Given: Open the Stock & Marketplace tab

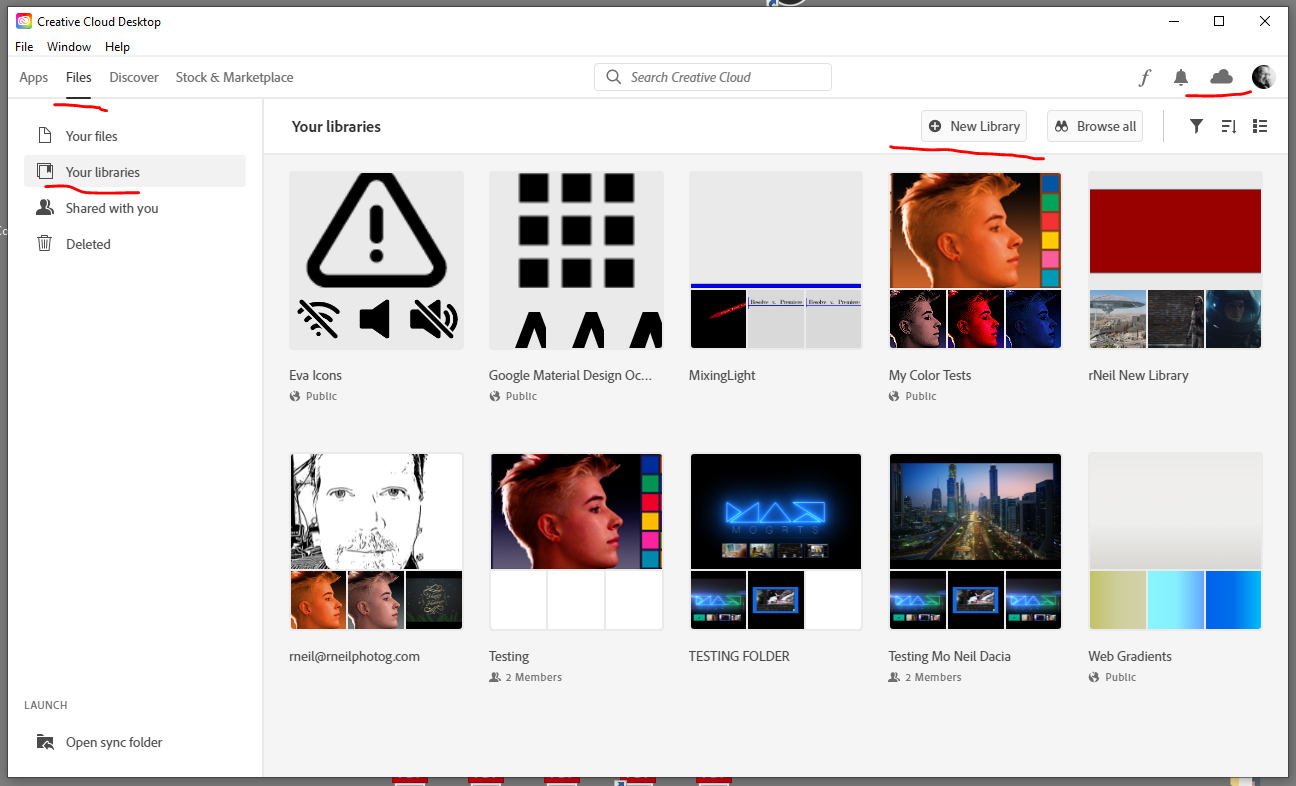Looking at the screenshot, I should (x=234, y=77).
